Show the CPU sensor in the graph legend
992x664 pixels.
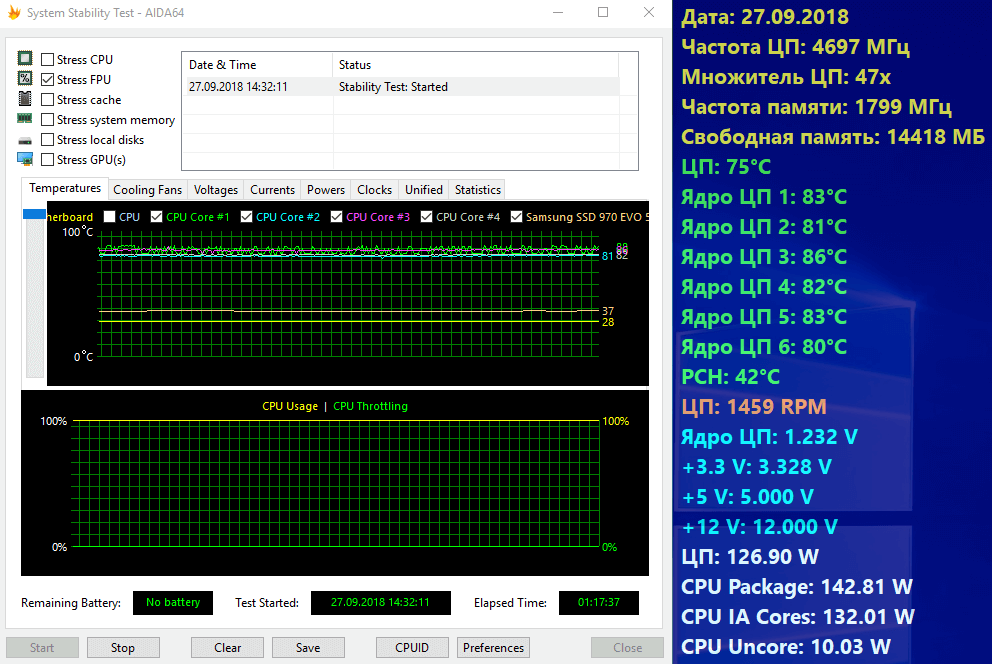(109, 217)
